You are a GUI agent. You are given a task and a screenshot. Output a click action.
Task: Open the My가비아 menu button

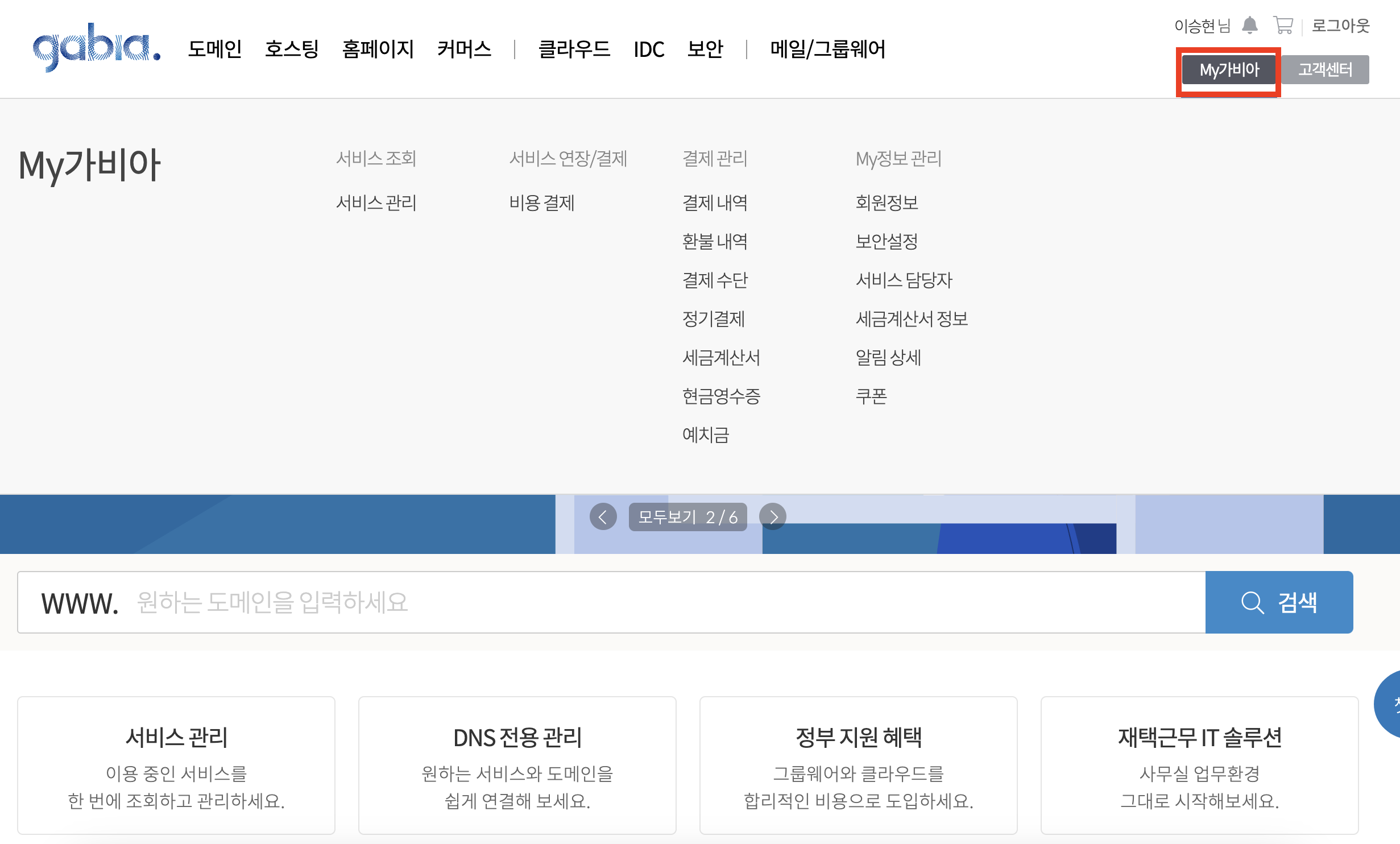1229,70
